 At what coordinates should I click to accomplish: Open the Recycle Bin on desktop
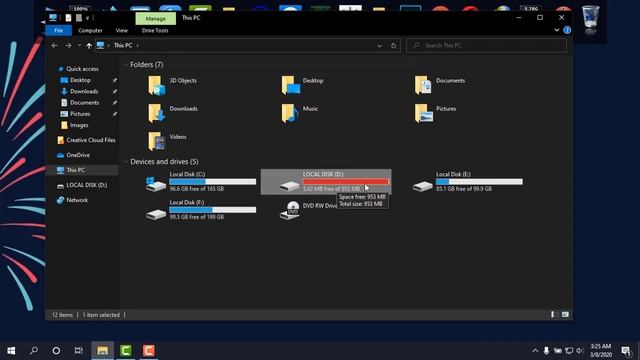[x=590, y=18]
